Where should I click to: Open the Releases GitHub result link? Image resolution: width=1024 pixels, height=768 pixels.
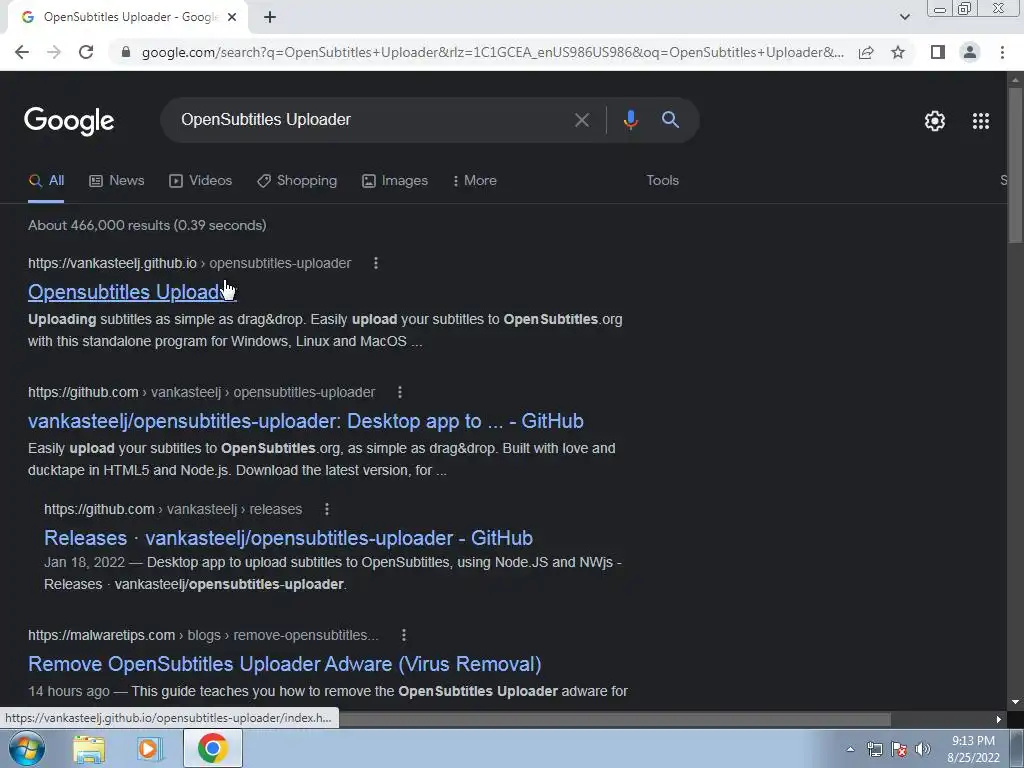(288, 538)
